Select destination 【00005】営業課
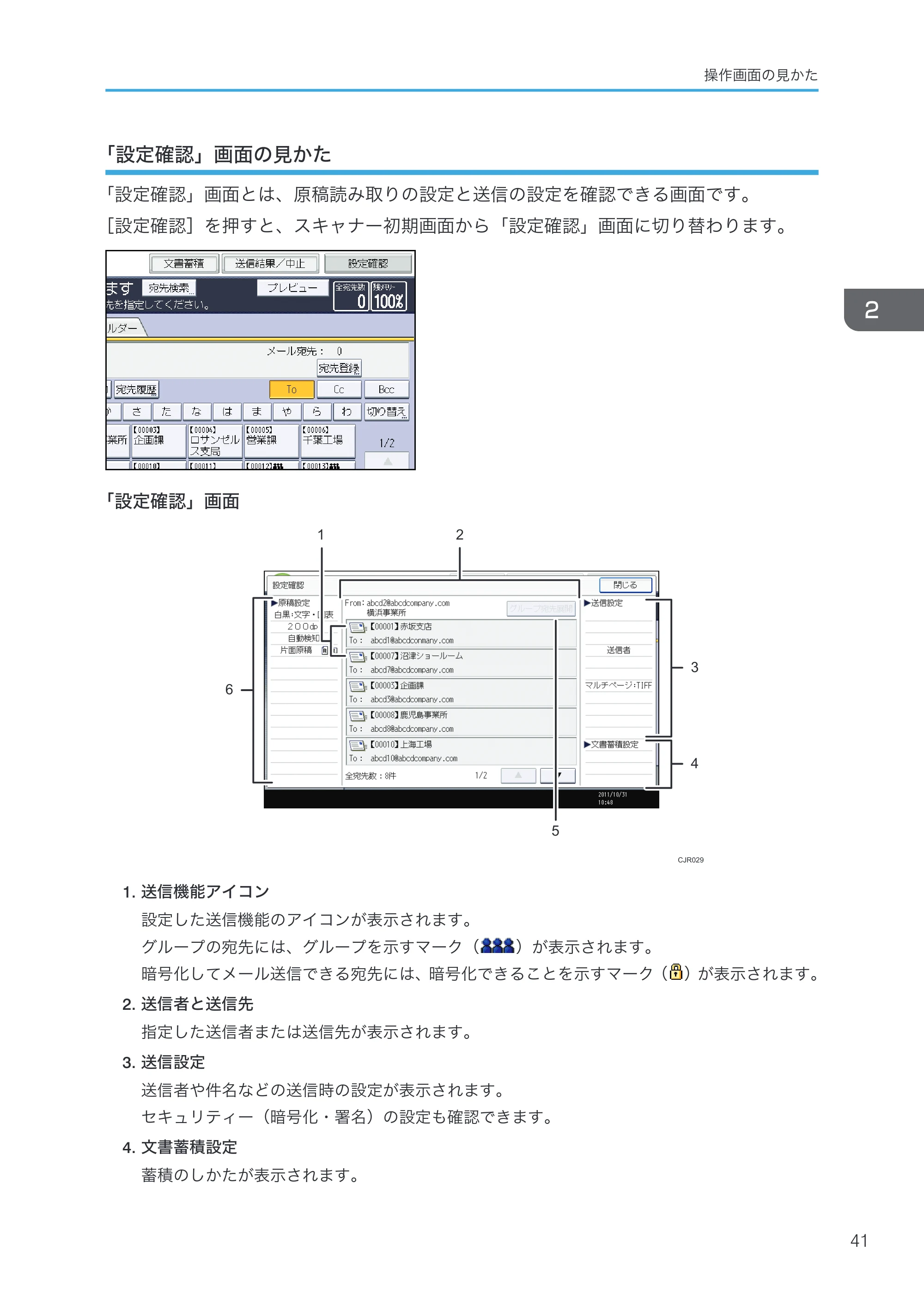This screenshot has width=924, height=1305. pyautogui.click(x=271, y=441)
